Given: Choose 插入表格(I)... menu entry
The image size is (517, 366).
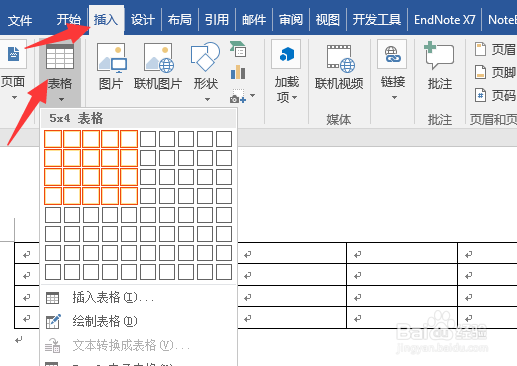Looking at the screenshot, I should pyautogui.click(x=138, y=297).
